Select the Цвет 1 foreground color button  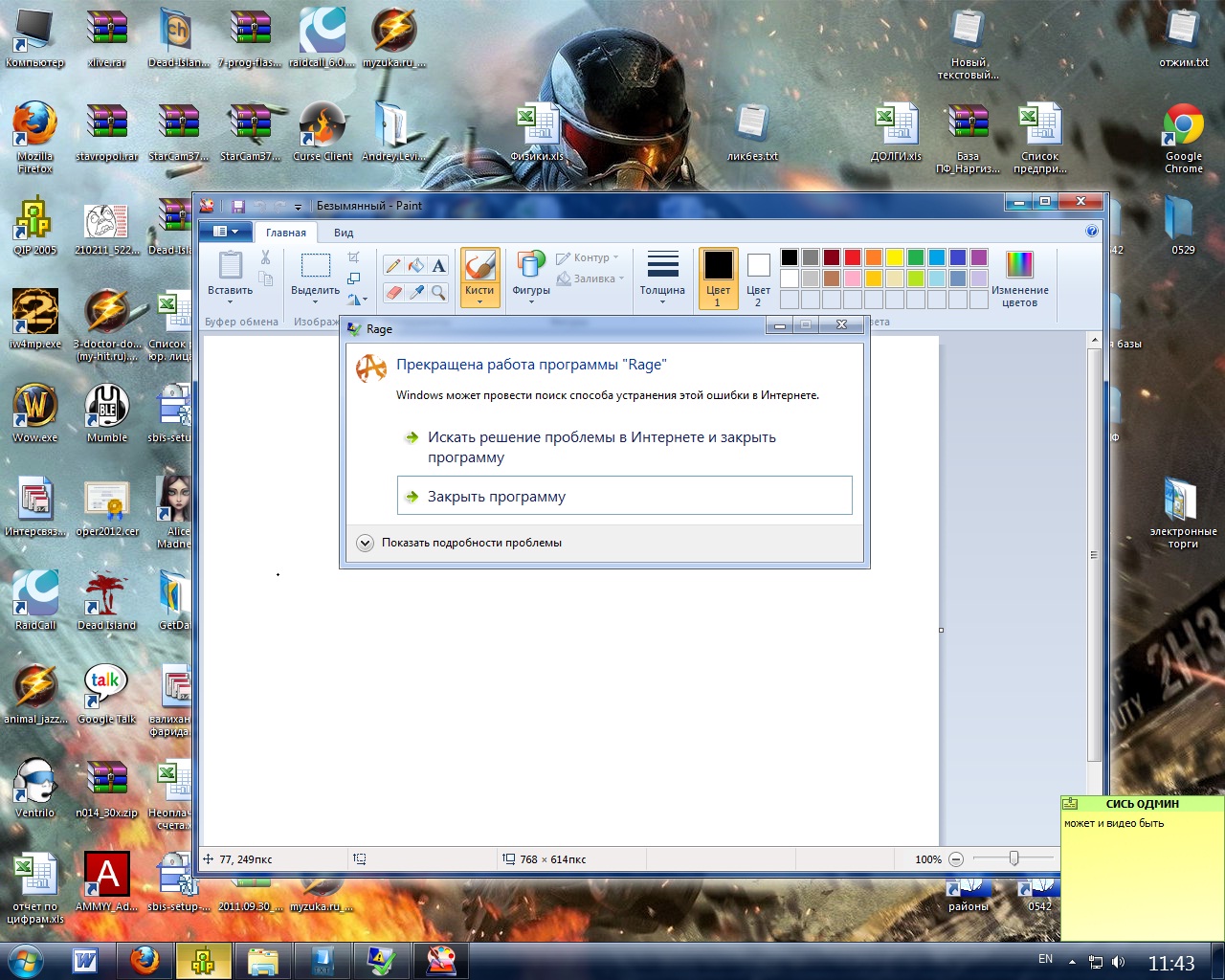718,278
